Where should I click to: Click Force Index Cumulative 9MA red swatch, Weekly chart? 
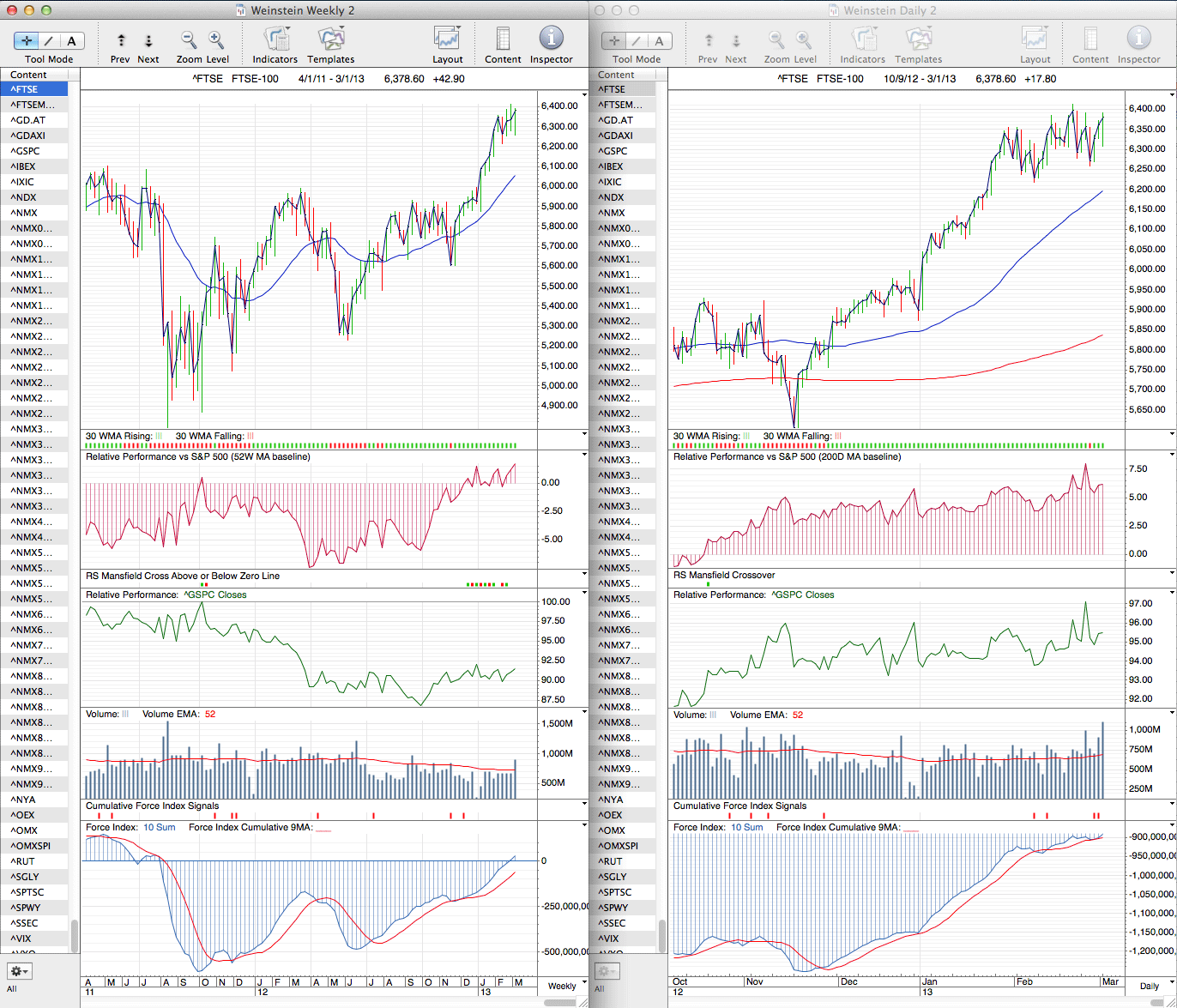point(323,828)
